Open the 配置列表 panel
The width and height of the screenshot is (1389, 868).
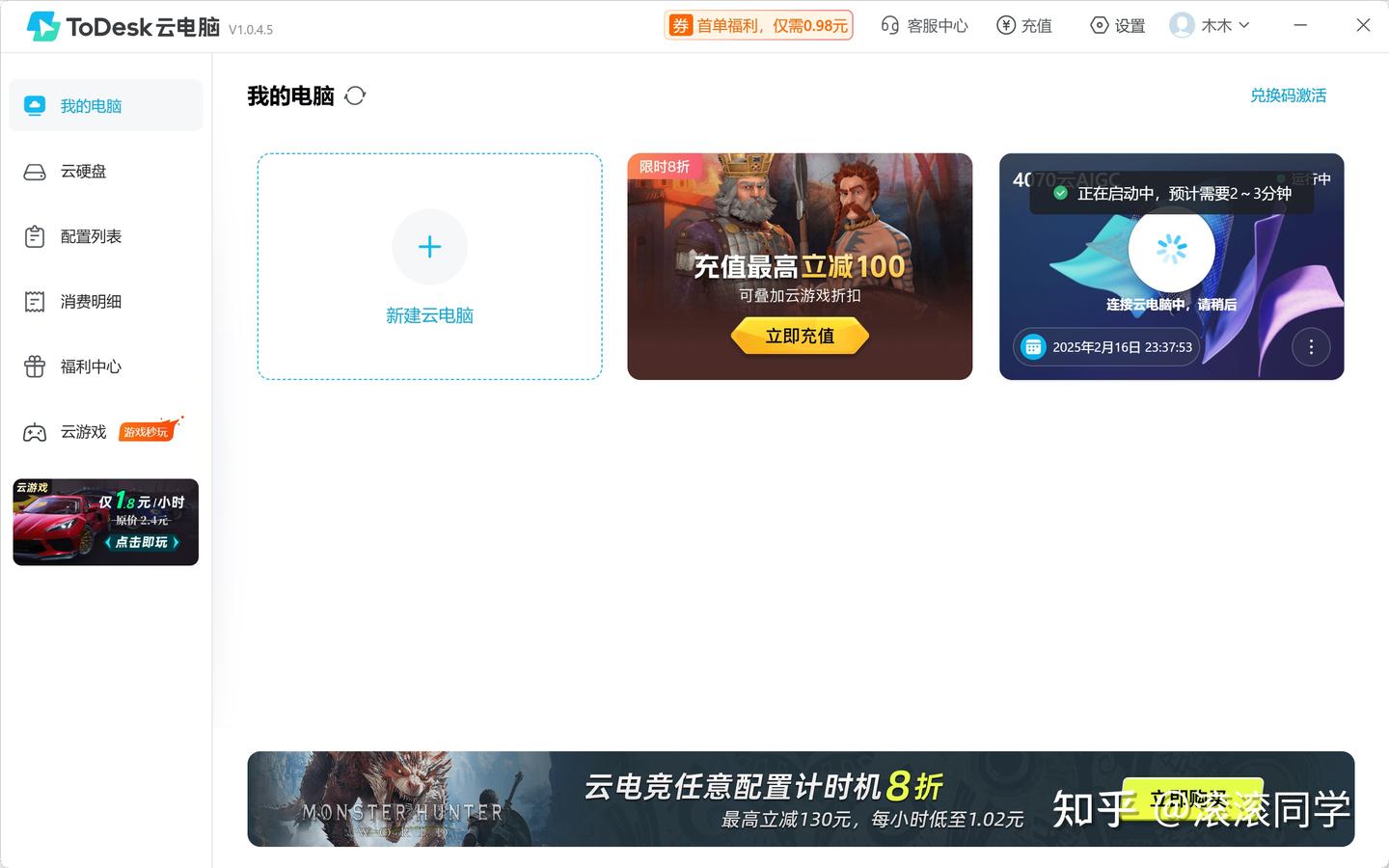pyautogui.click(x=92, y=235)
